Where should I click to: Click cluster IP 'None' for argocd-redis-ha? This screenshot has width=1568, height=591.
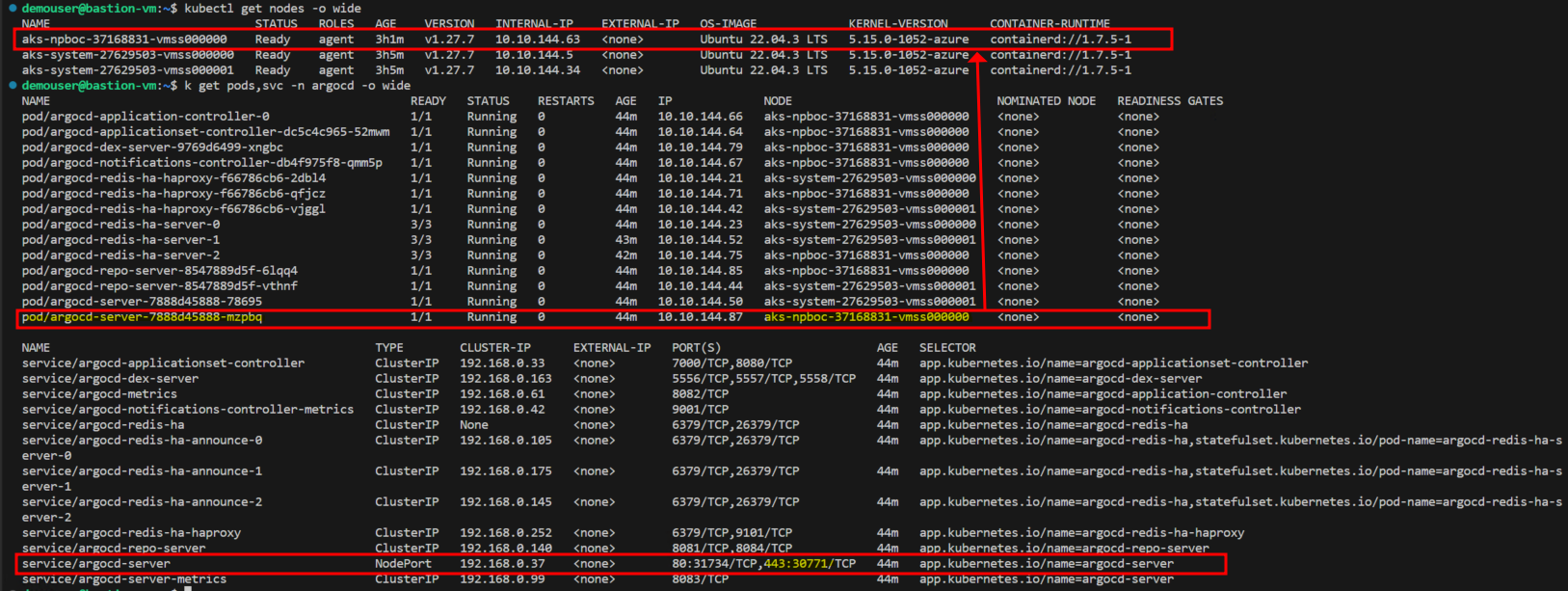(474, 425)
